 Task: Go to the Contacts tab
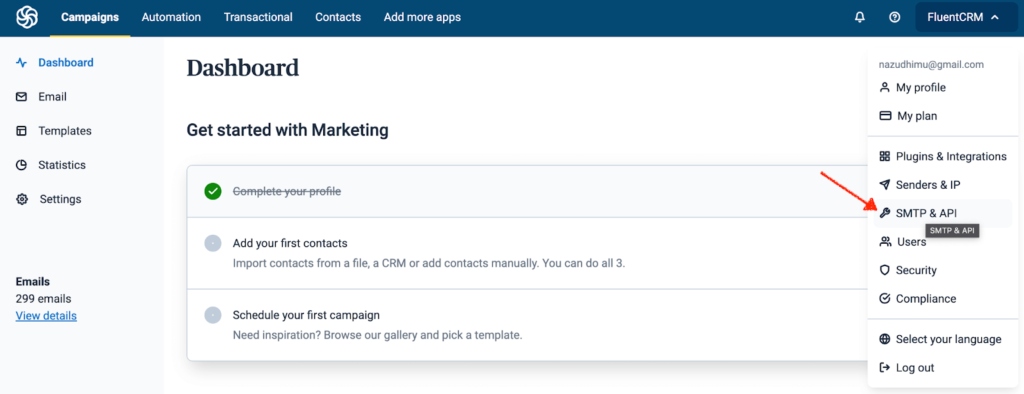(x=338, y=18)
